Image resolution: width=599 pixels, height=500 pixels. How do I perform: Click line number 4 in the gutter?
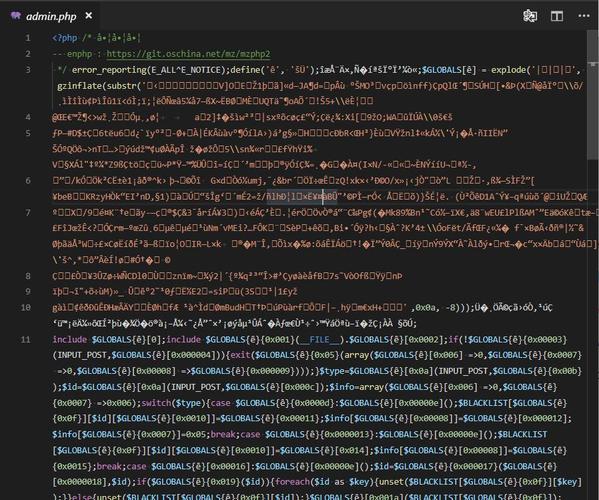[x=28, y=117]
